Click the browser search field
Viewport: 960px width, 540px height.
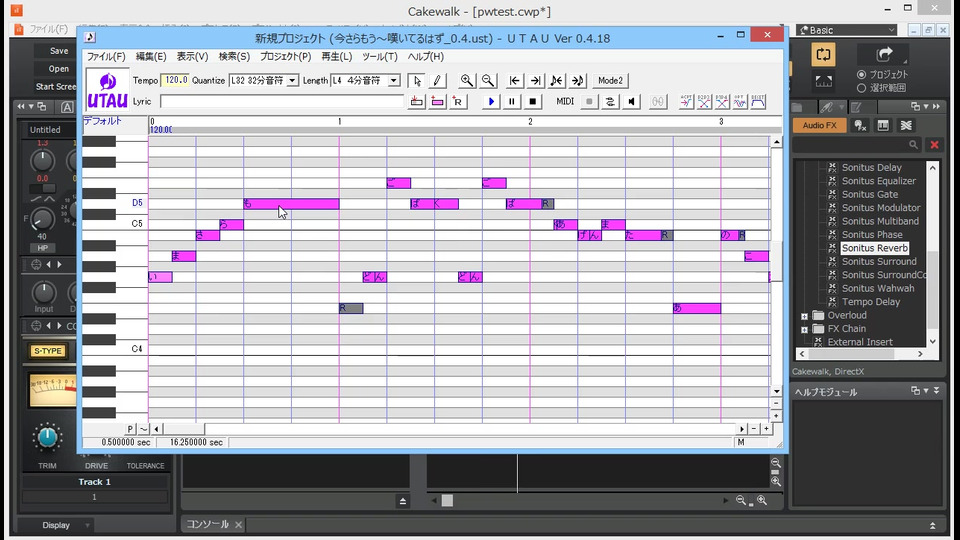point(857,144)
